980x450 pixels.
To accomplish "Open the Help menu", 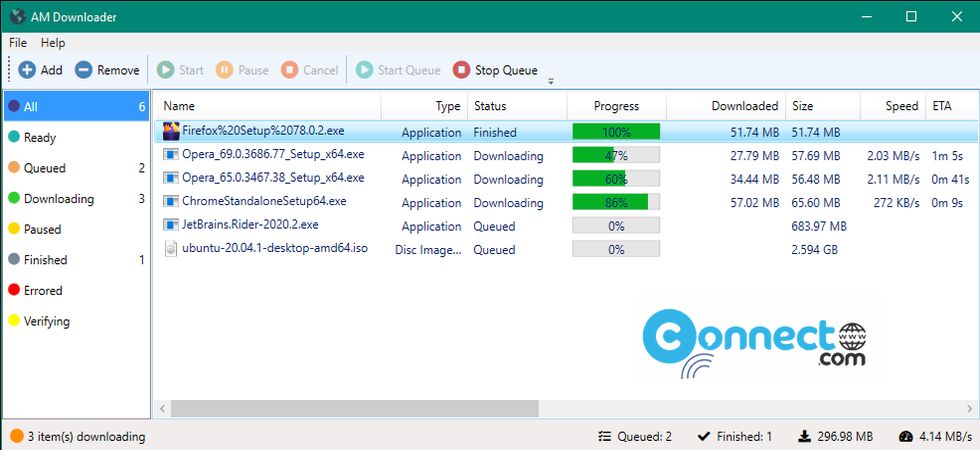I will pos(53,42).
